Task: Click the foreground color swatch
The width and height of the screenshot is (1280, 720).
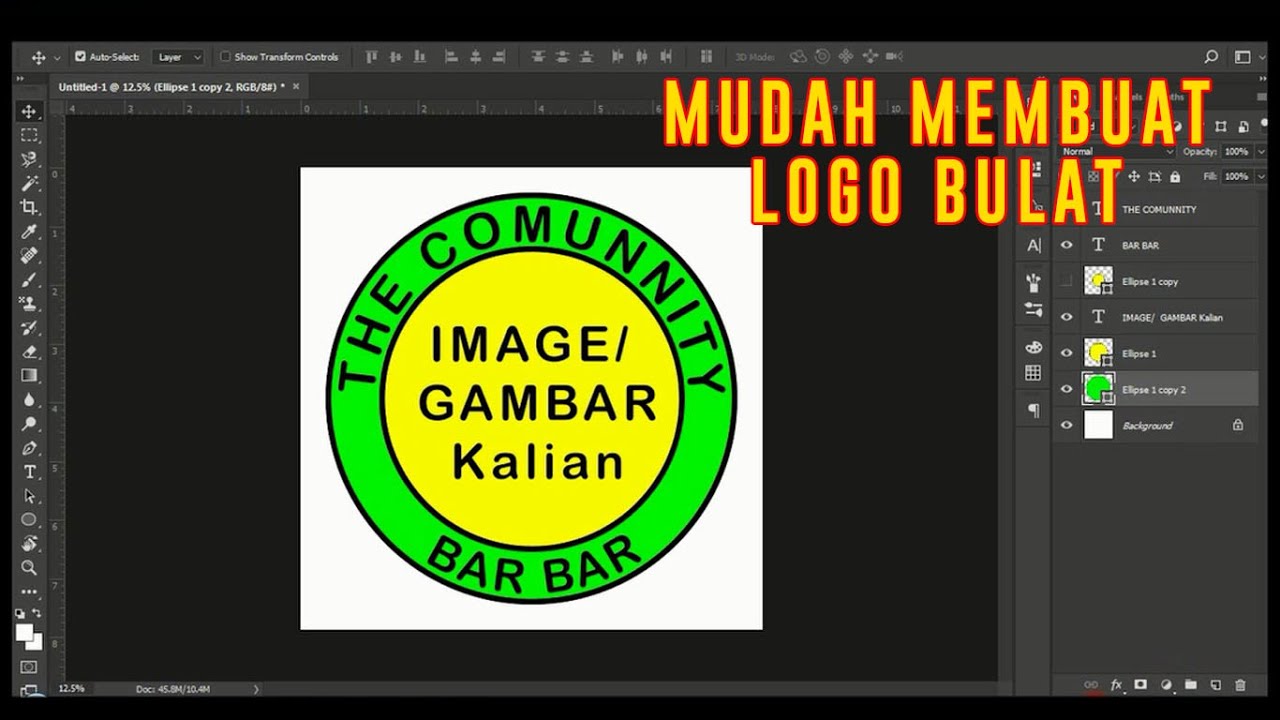Action: 24,632
